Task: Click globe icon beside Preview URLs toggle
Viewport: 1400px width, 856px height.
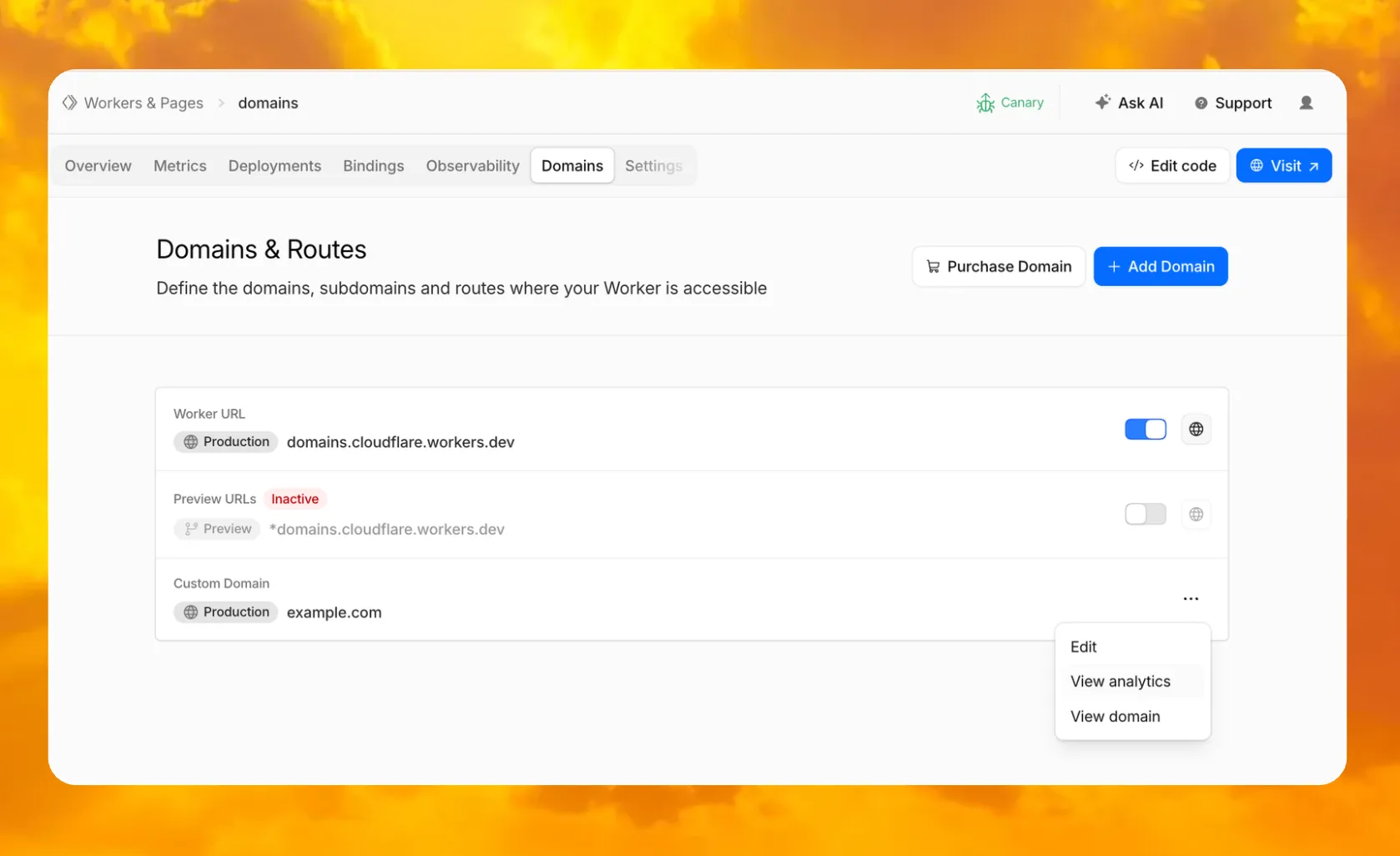Action: (1196, 514)
